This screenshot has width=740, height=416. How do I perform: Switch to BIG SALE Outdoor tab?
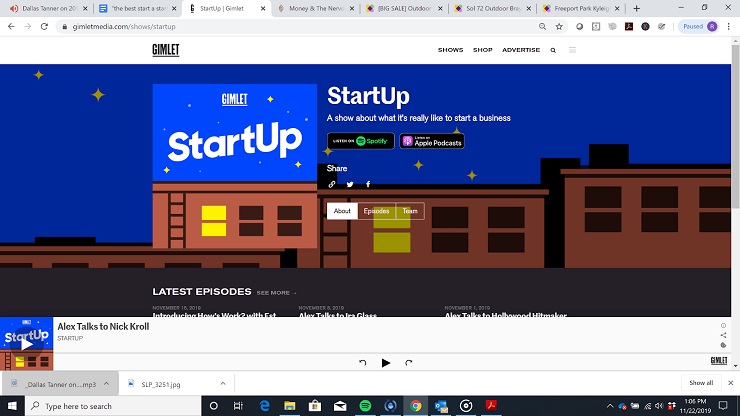coord(403,8)
